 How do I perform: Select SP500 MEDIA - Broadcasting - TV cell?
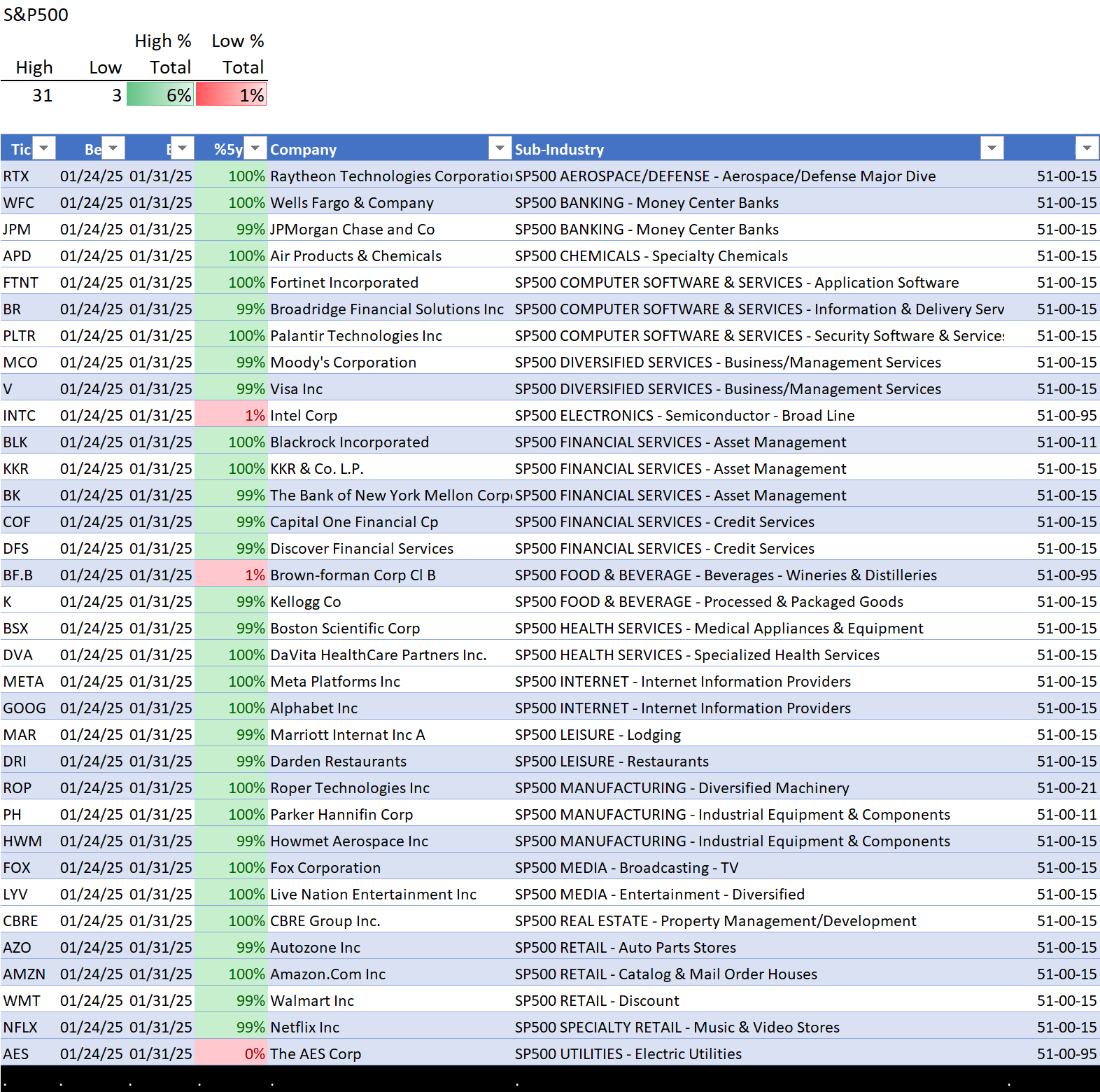[x=759, y=867]
